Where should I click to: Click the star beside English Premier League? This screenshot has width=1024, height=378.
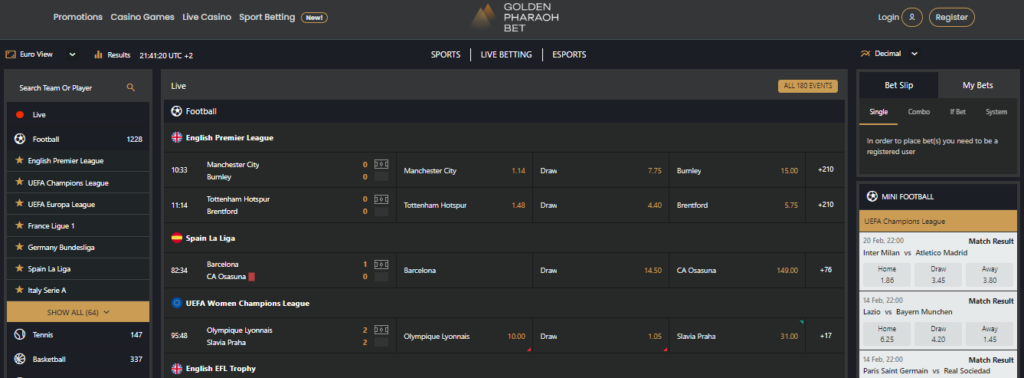click(19, 160)
